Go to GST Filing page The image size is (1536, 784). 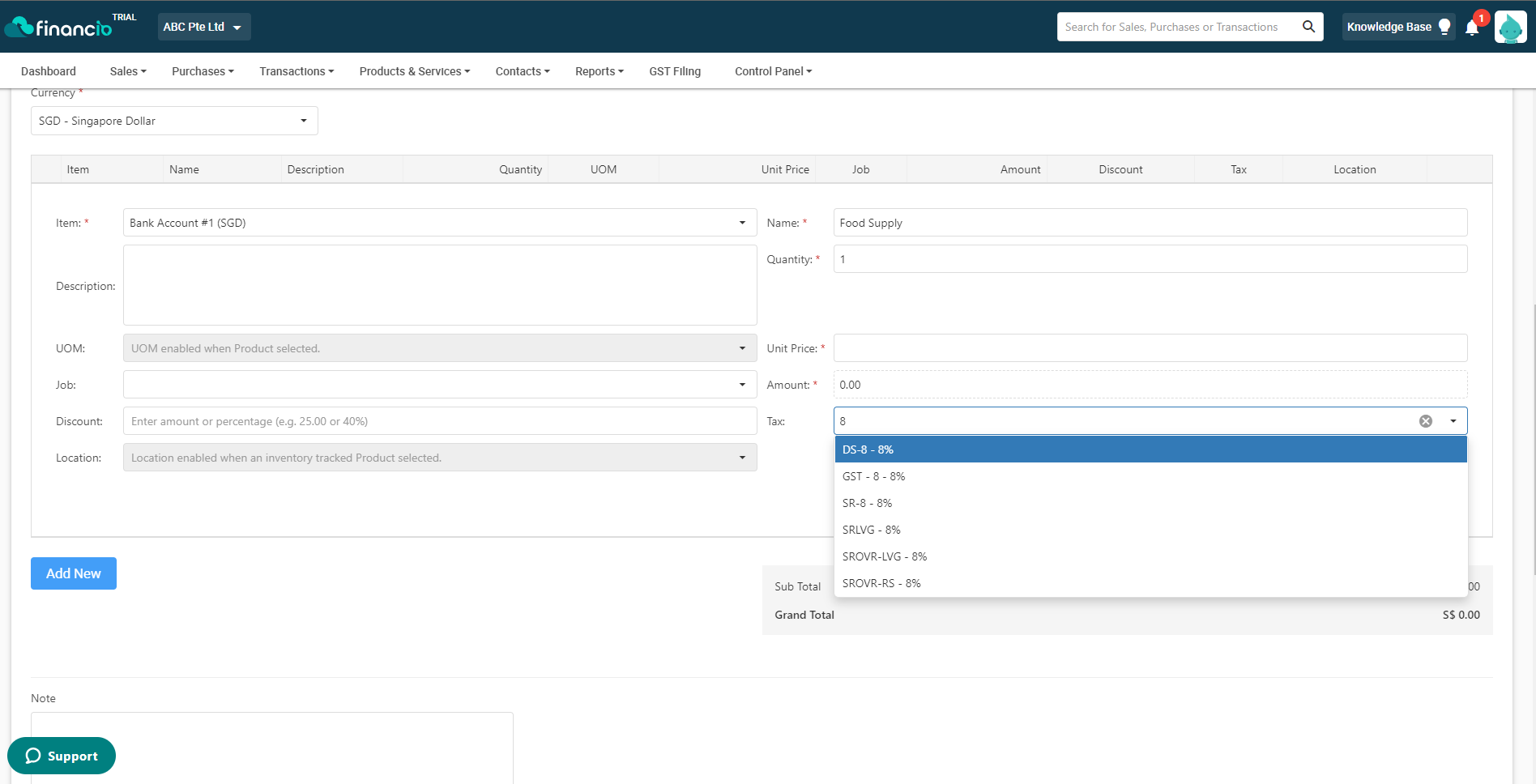(675, 71)
